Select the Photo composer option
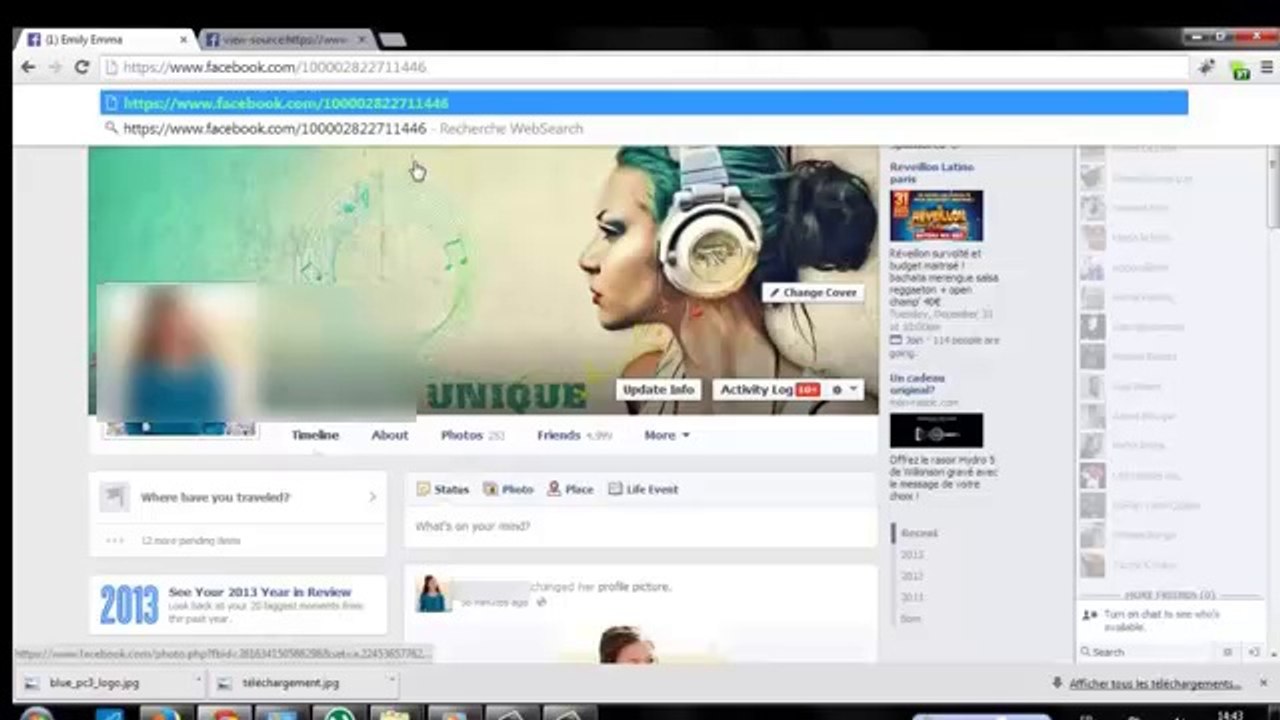The width and height of the screenshot is (1280, 720). click(508, 489)
